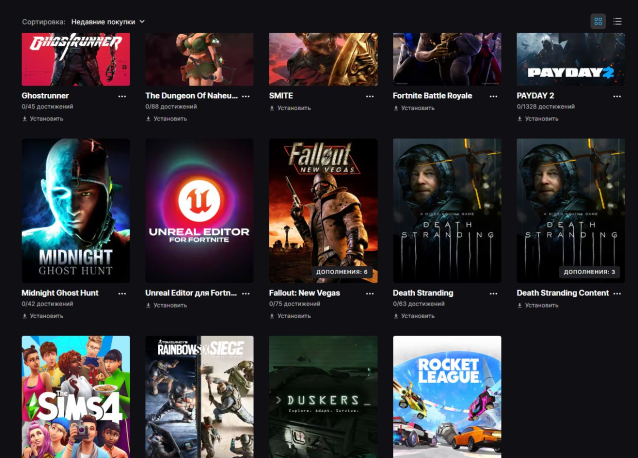Image resolution: width=638 pixels, height=458 pixels.
Task: Click Midnight Ghost Hunt achievements 0/42
Action: (x=48, y=304)
